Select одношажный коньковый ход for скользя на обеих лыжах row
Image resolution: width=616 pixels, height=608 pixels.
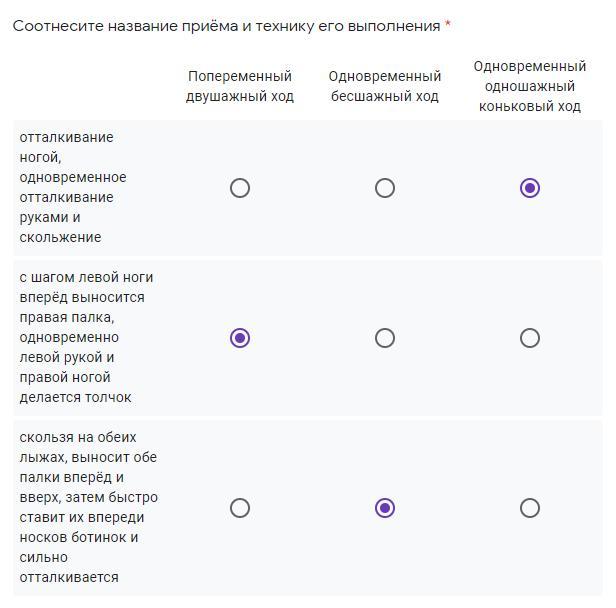tap(530, 508)
